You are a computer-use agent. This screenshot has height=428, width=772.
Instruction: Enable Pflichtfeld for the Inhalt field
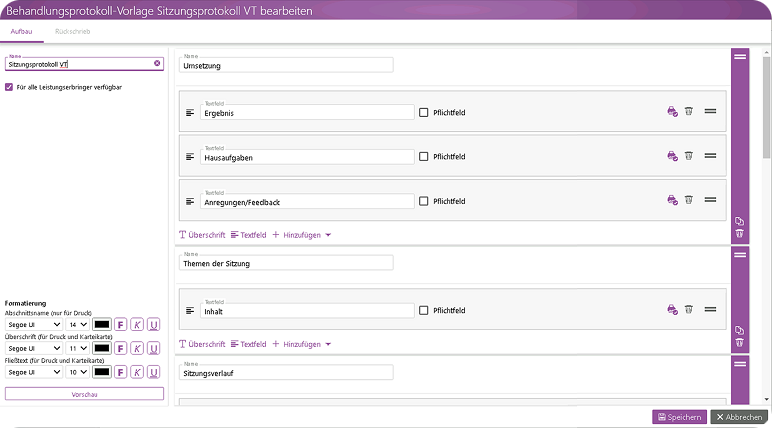(x=424, y=311)
